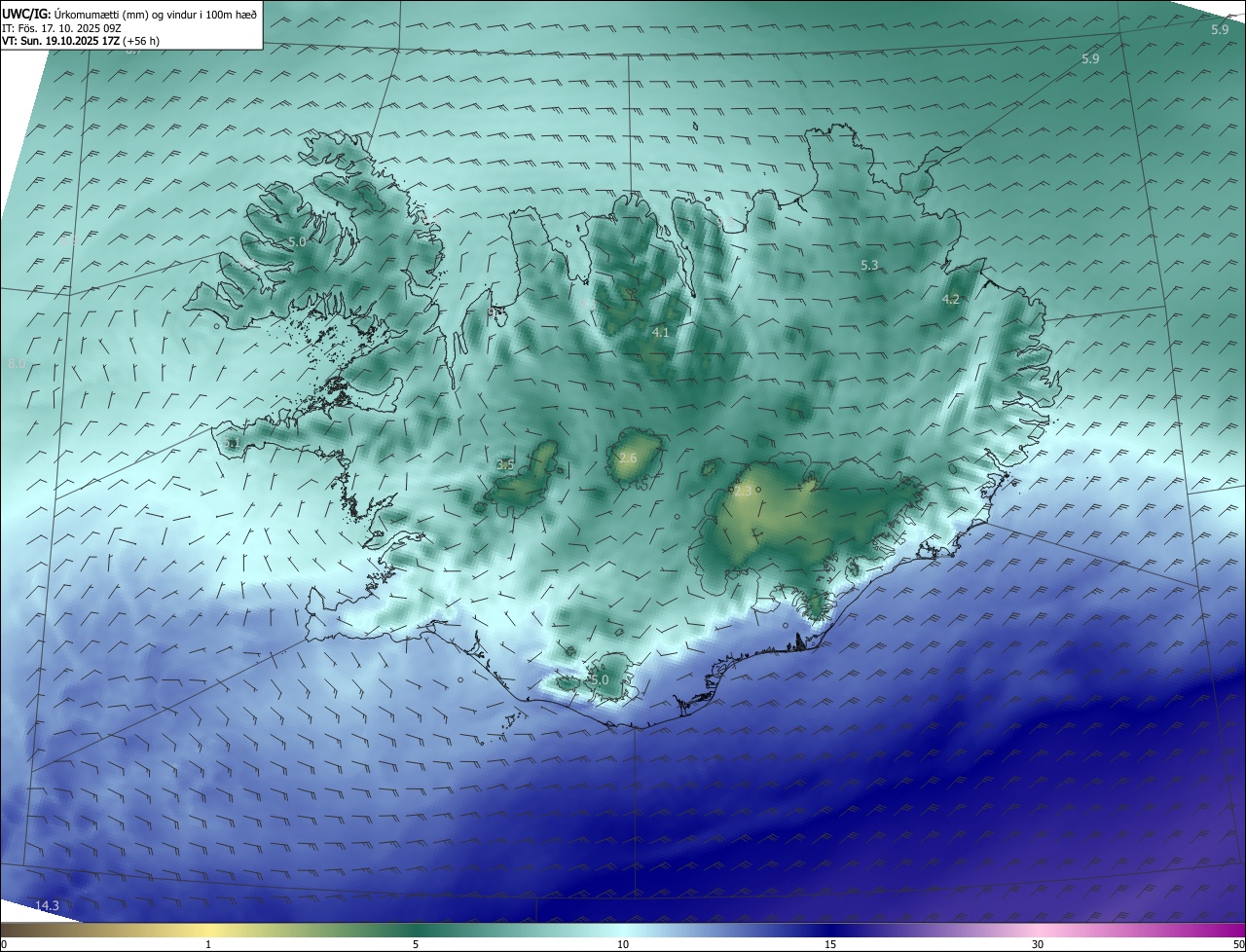
Task: Click the color scale tick label '50'
Action: click(x=1238, y=944)
